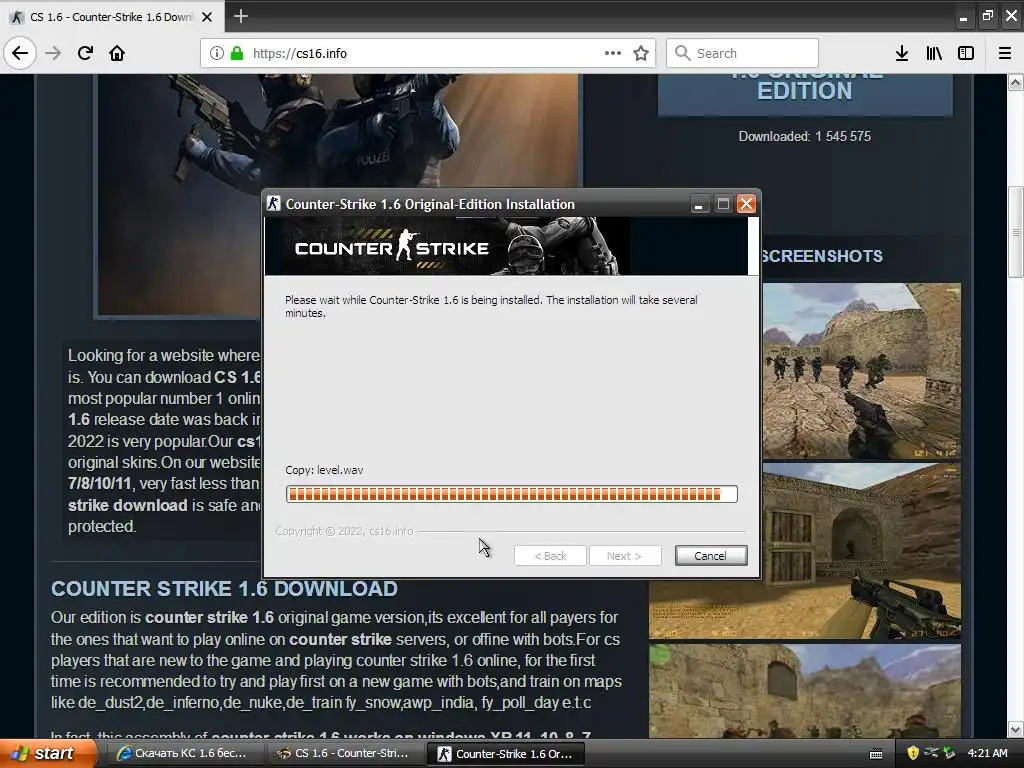Screen dimensions: 1024x768
Task: Click the disabled Next button in the installer
Action: pyautogui.click(x=624, y=556)
